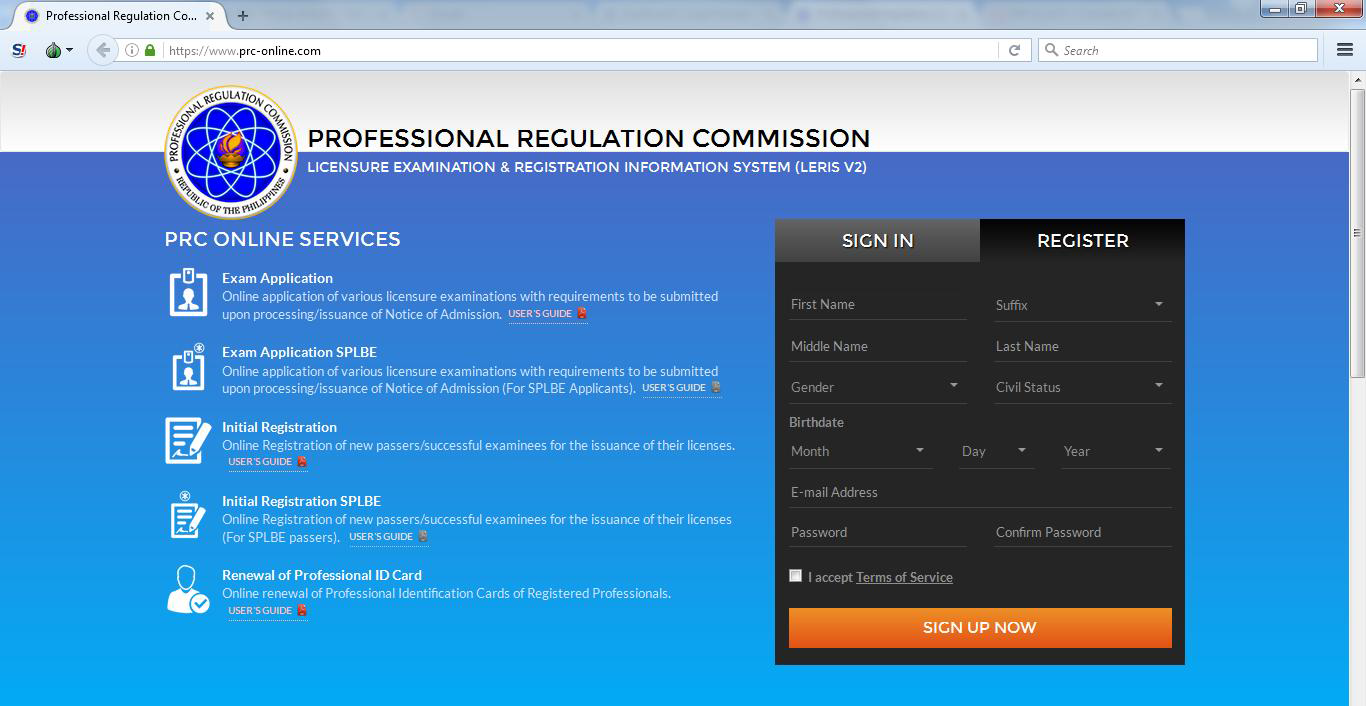The image size is (1366, 706).
Task: Click the PRC Professional Regulation Commission logo
Action: click(x=230, y=152)
